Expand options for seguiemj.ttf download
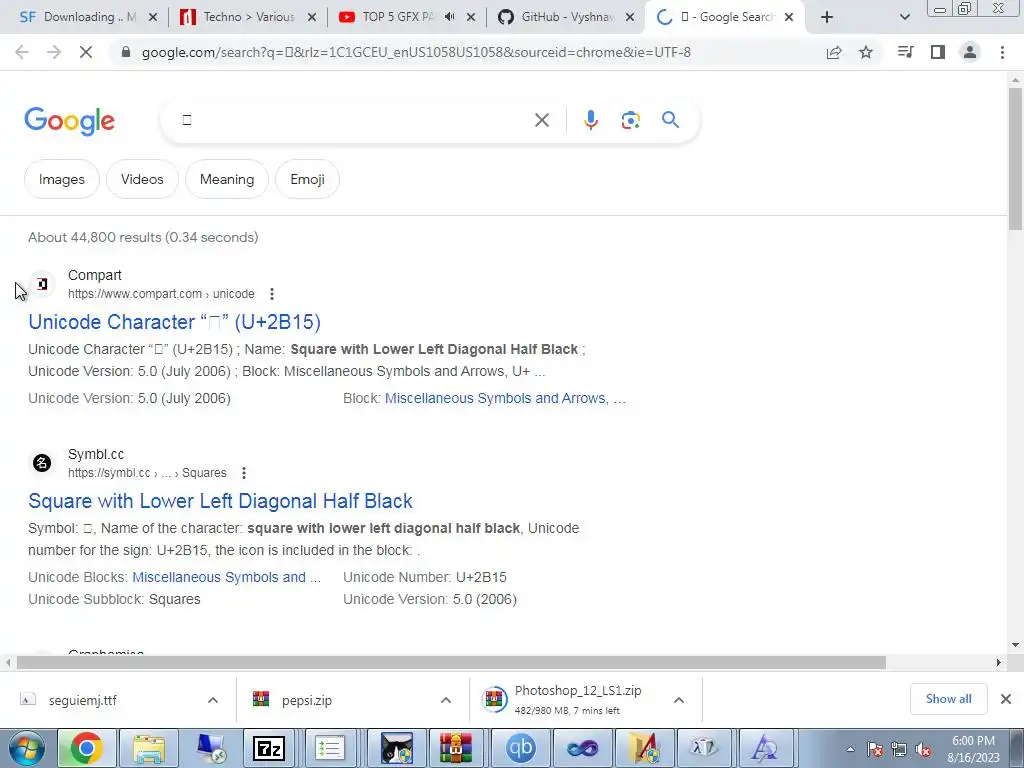This screenshot has width=1024, height=768. (213, 700)
